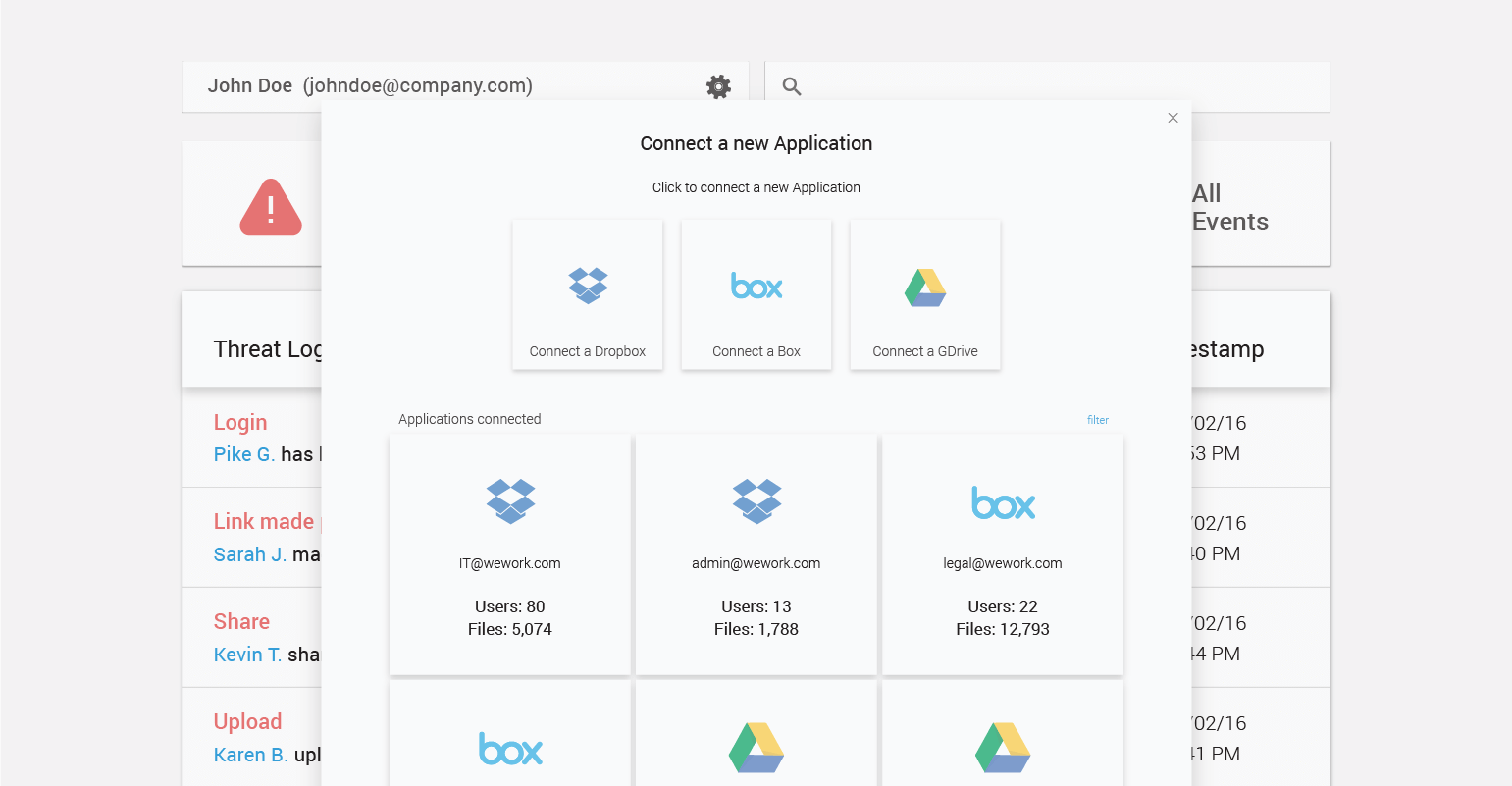
Task: Click the Dropbox icon on IT@wework.com card
Action: [x=510, y=501]
